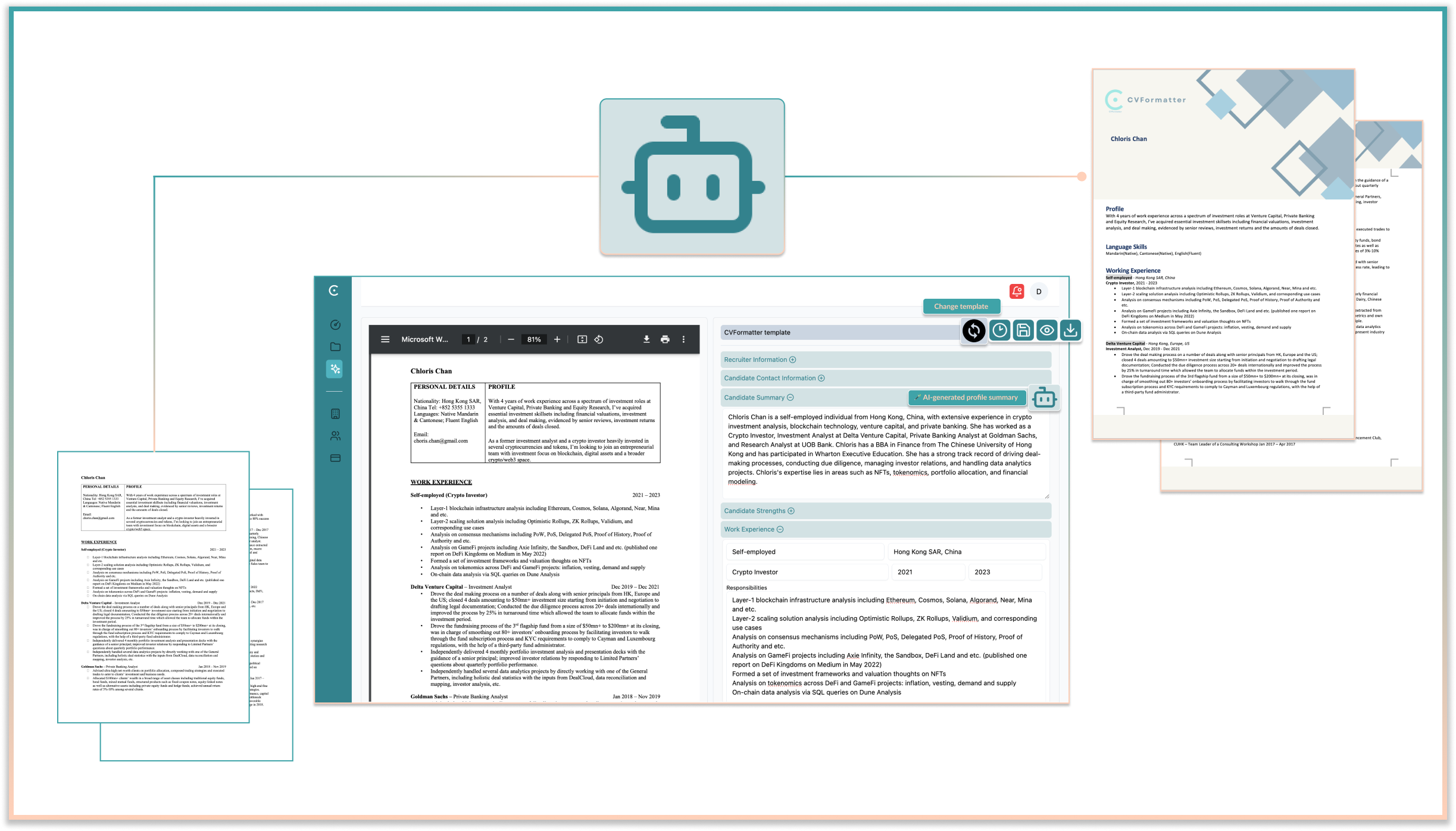Toggle fit to page in PDF toolbar
The height and width of the screenshot is (831, 1456).
[582, 339]
